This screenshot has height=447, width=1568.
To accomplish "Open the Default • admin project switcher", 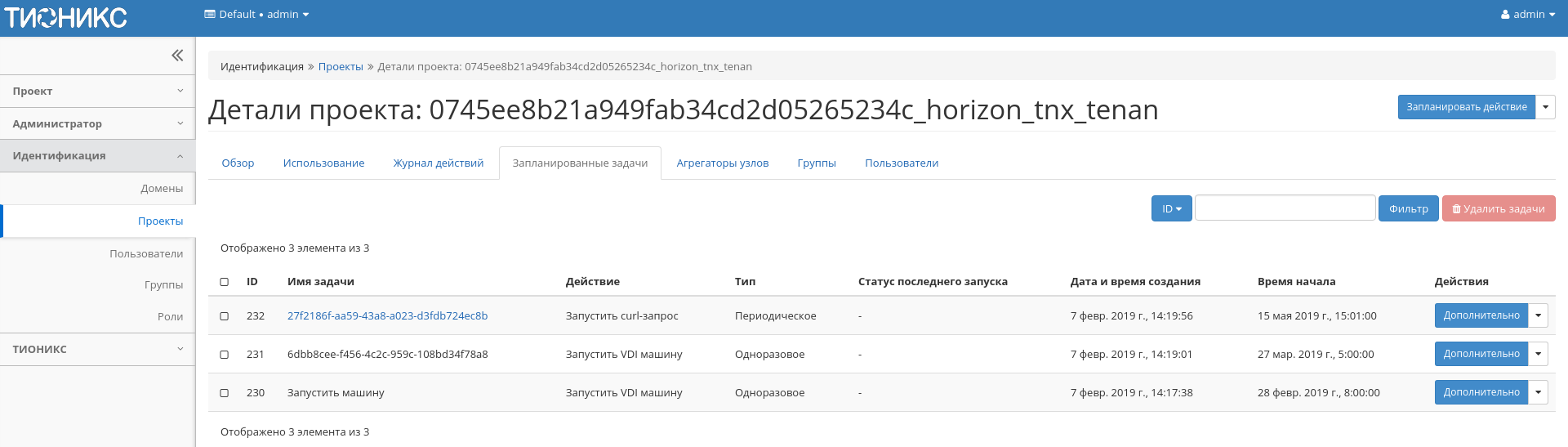I will pyautogui.click(x=256, y=15).
